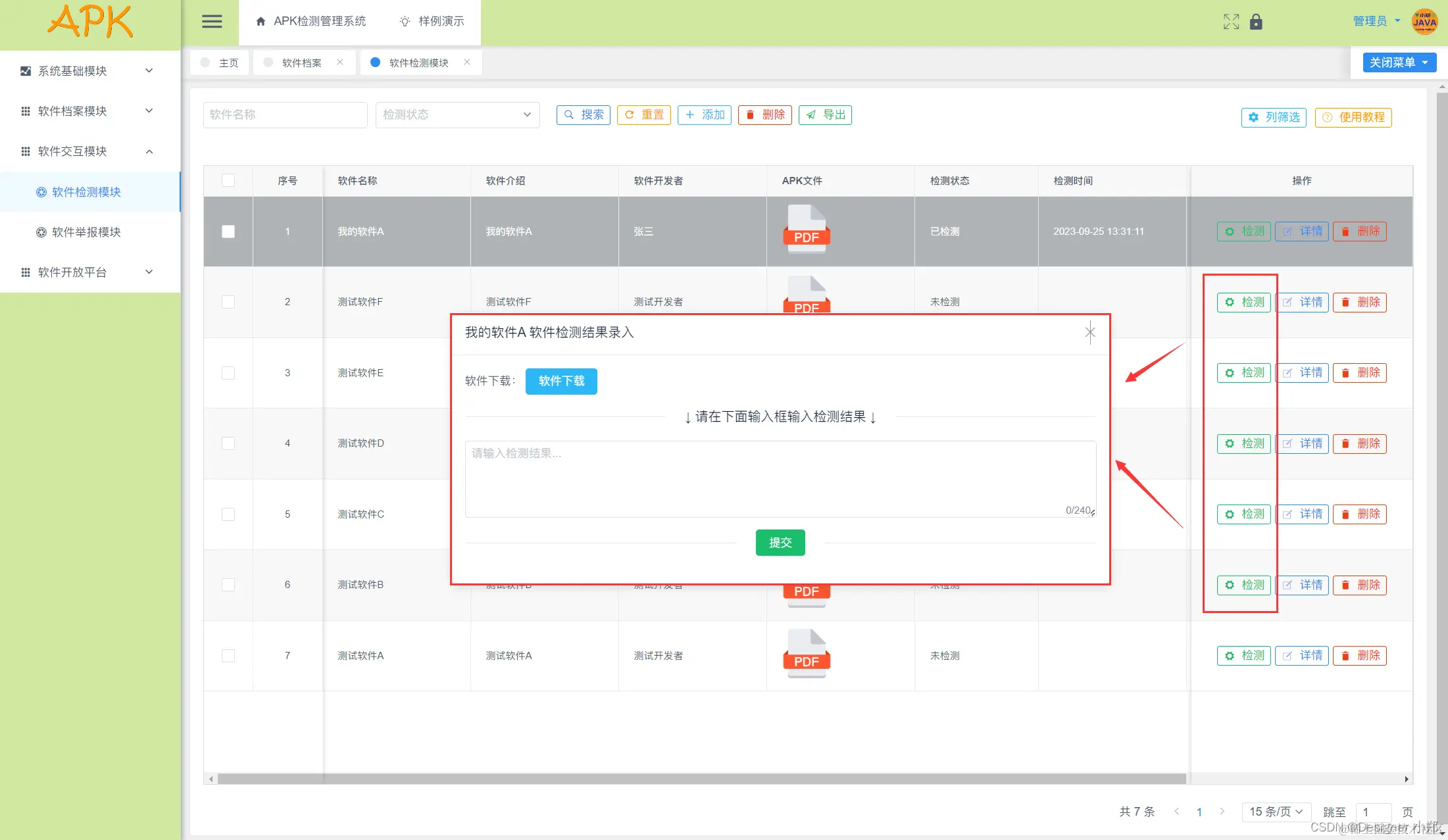
Task: Select 软件举报模块 in the sidebar
Action: click(x=86, y=232)
